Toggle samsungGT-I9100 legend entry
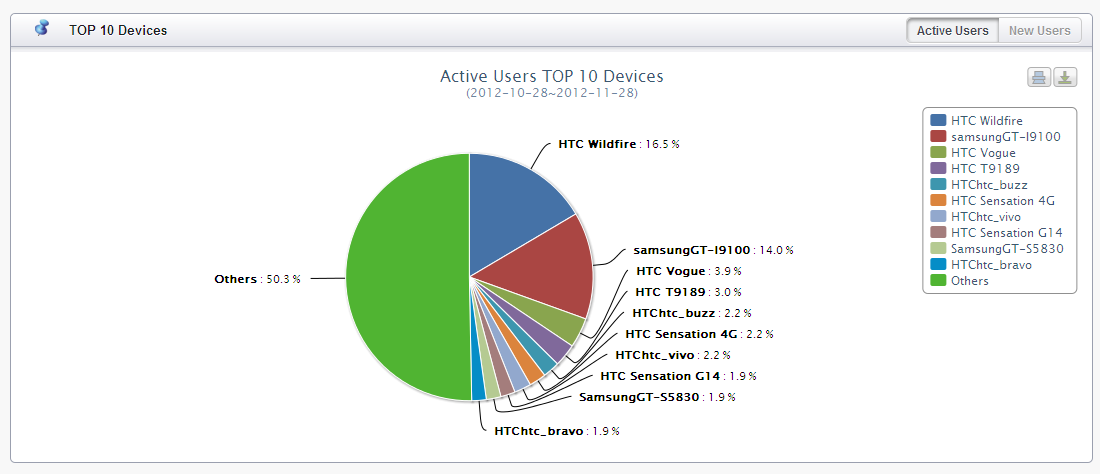This screenshot has width=1100, height=474. tap(995, 137)
